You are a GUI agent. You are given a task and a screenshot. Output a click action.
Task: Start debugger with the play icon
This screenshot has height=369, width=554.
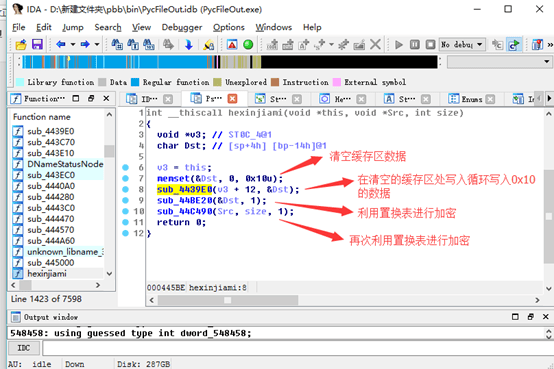point(399,45)
